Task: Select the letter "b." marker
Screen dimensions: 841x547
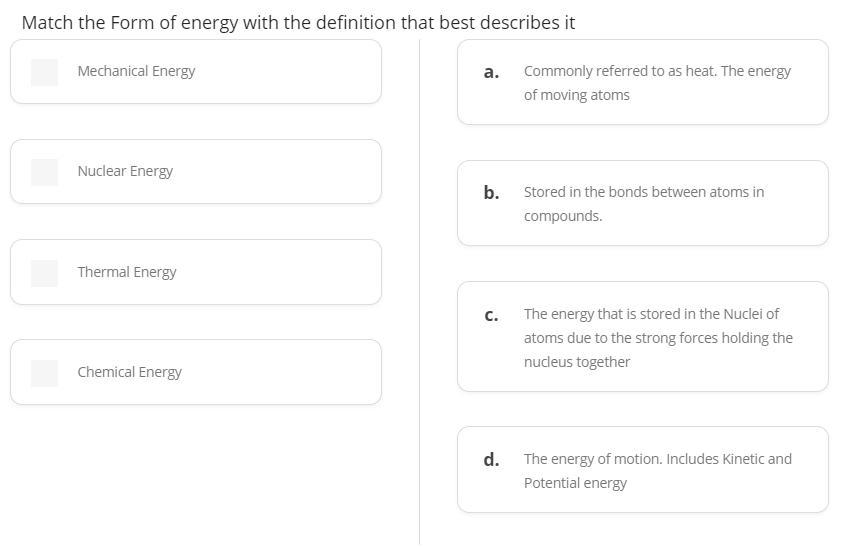Action: point(491,193)
